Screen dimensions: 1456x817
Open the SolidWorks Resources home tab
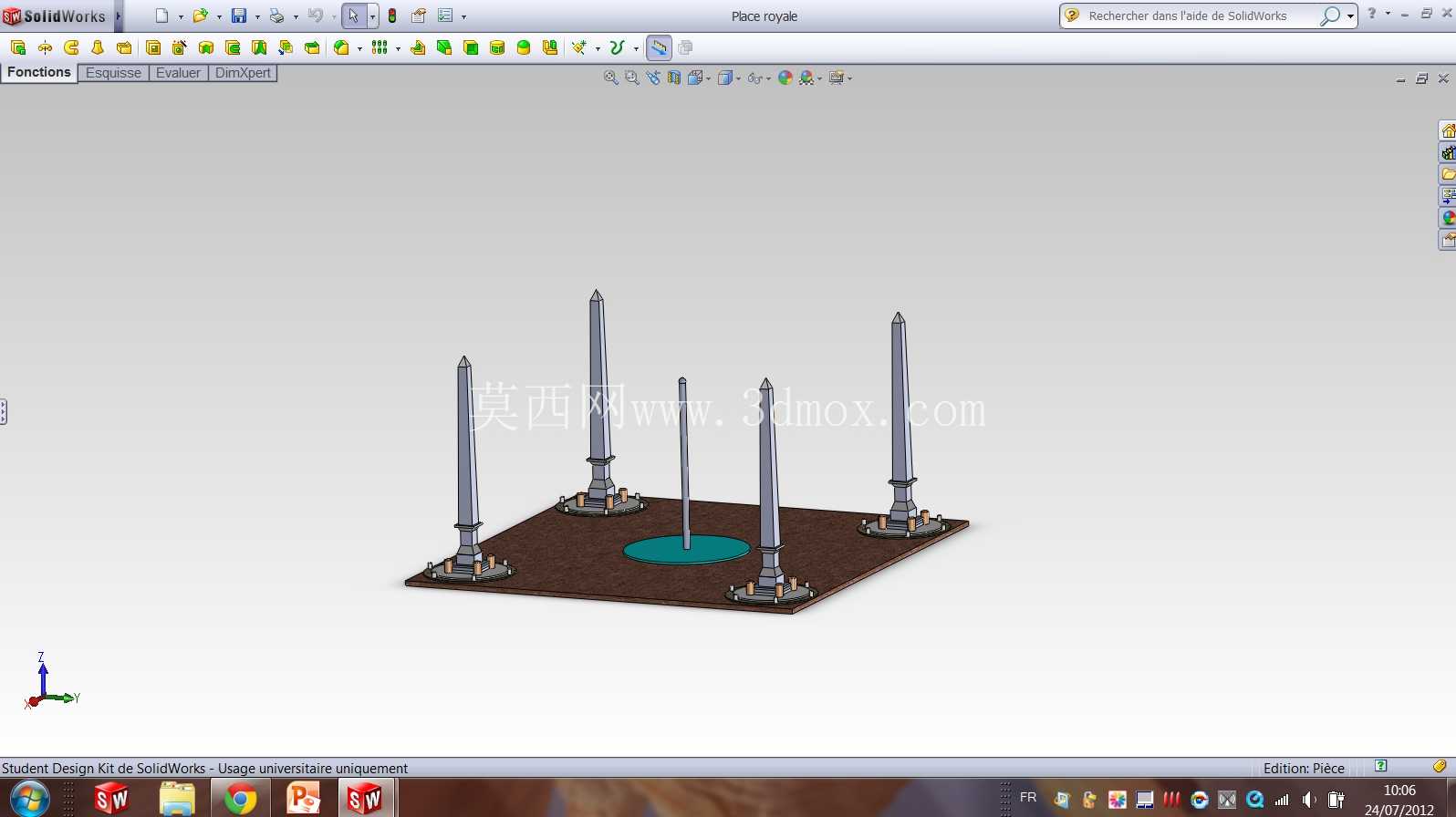click(x=1448, y=130)
